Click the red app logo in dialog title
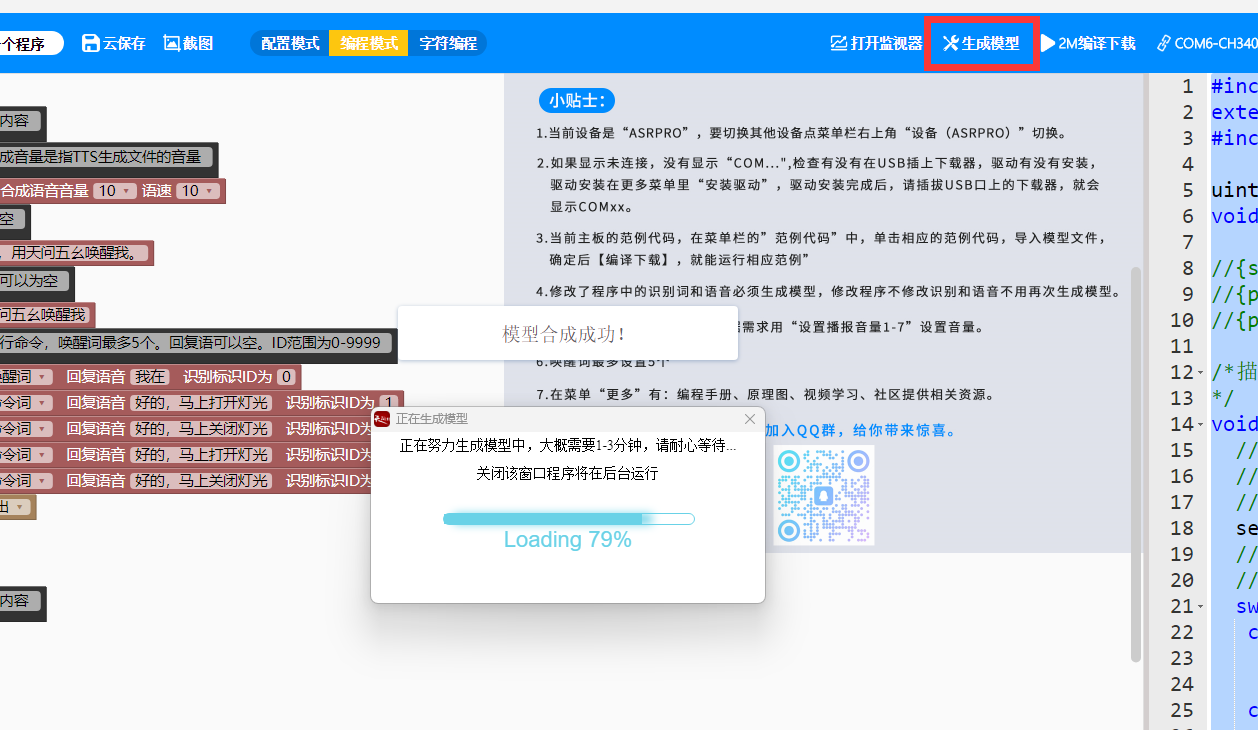The width and height of the screenshot is (1258, 730). (x=382, y=419)
